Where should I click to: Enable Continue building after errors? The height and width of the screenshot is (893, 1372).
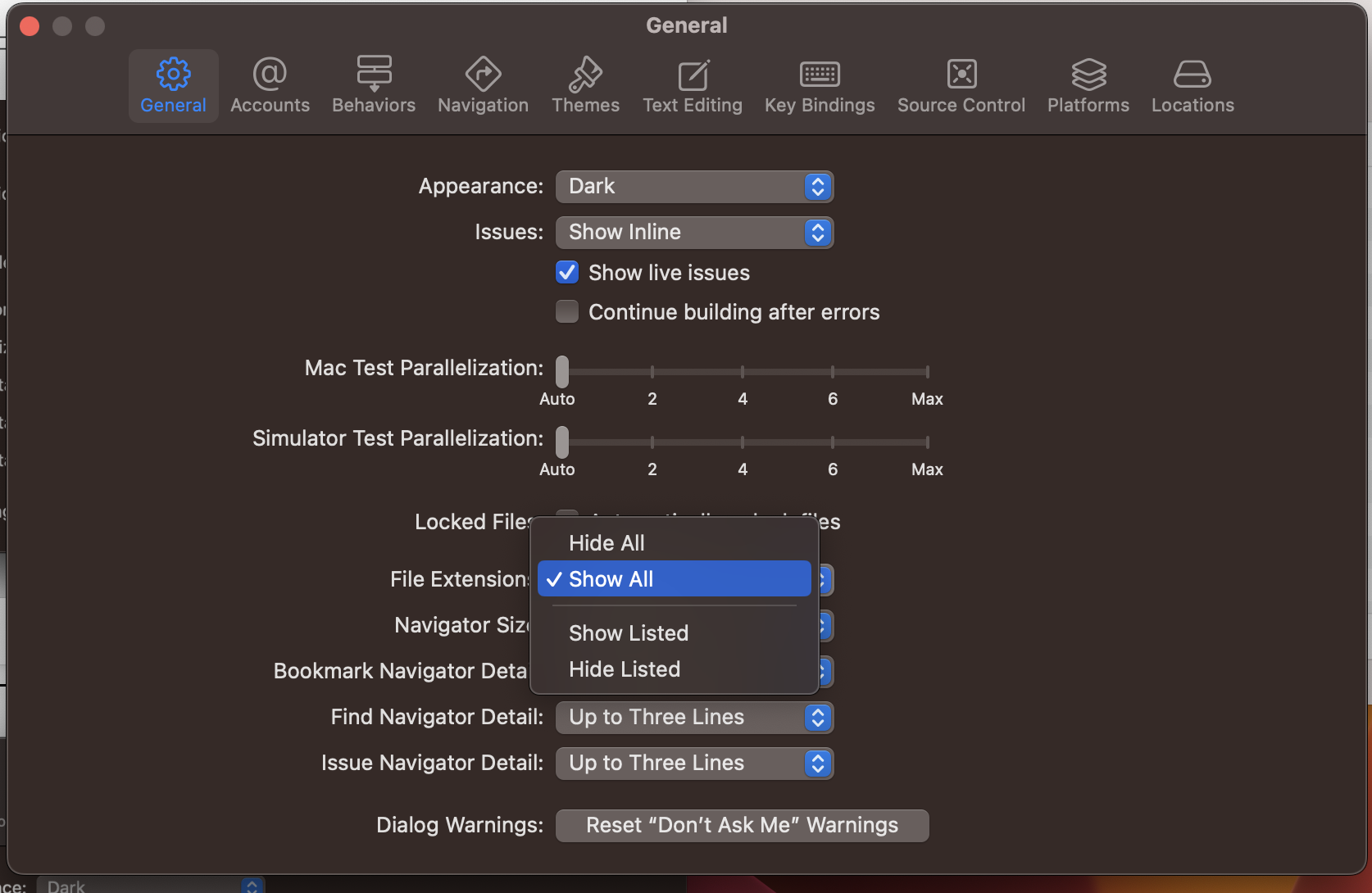567,311
